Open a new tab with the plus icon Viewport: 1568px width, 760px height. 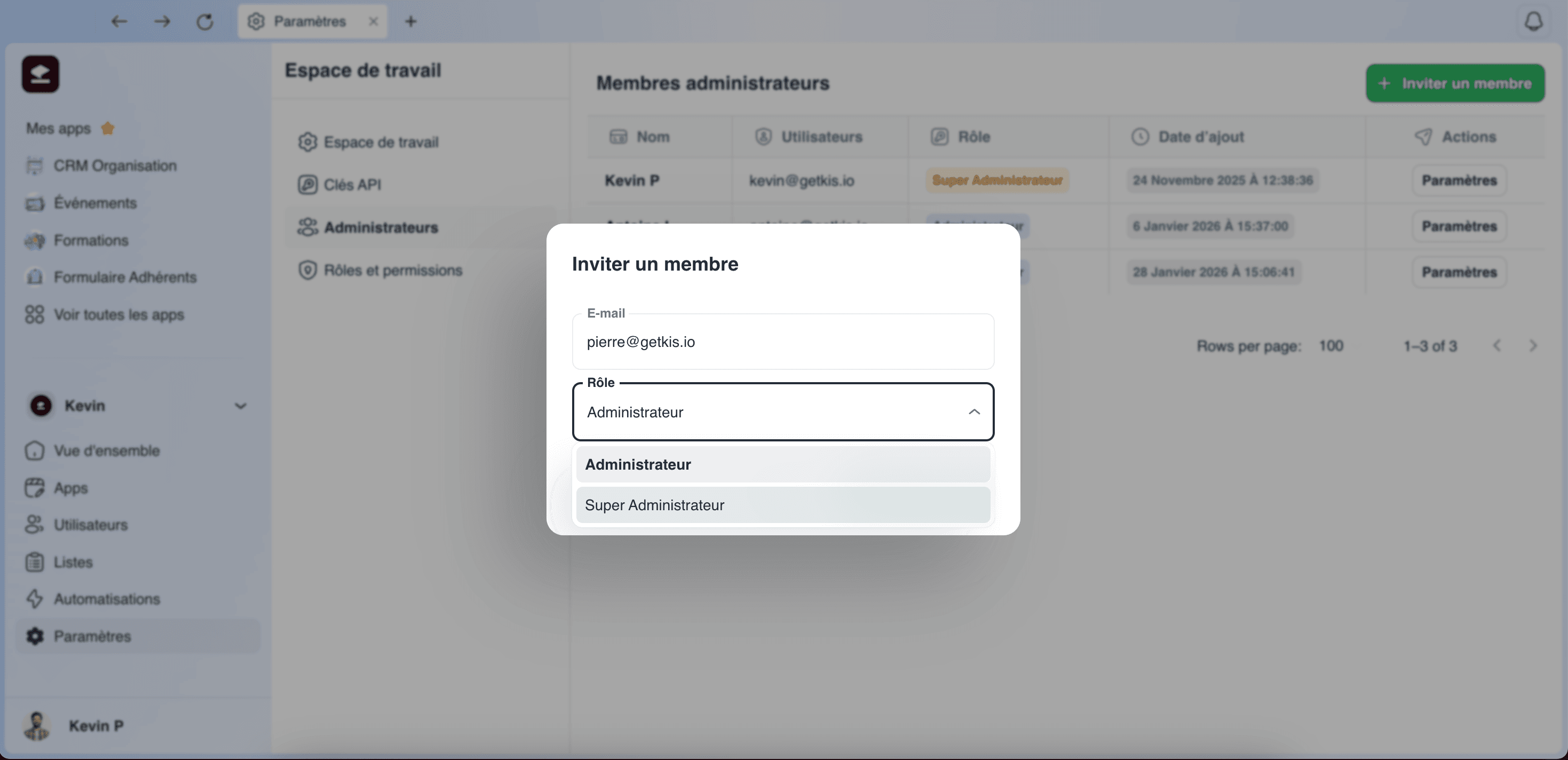pos(411,21)
